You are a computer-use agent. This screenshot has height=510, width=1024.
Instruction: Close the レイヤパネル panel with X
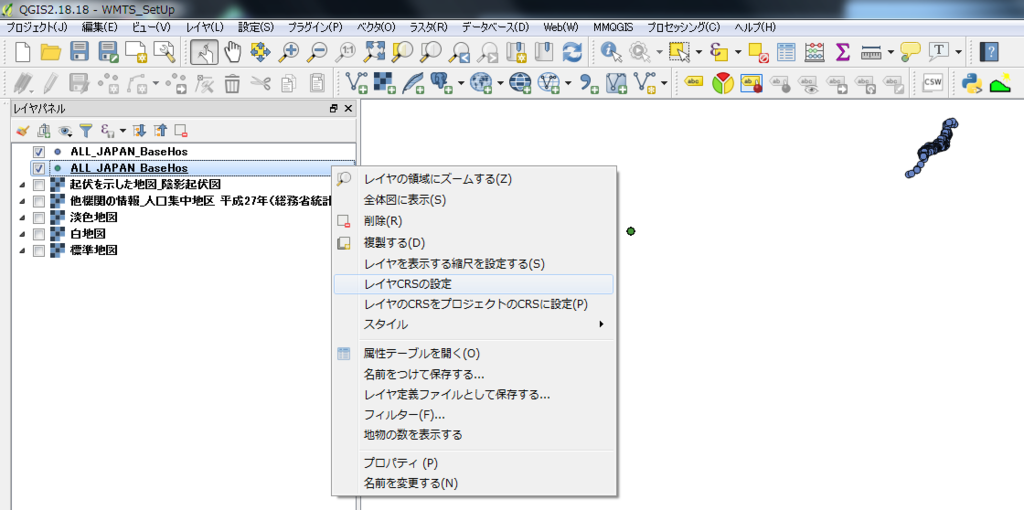click(347, 109)
